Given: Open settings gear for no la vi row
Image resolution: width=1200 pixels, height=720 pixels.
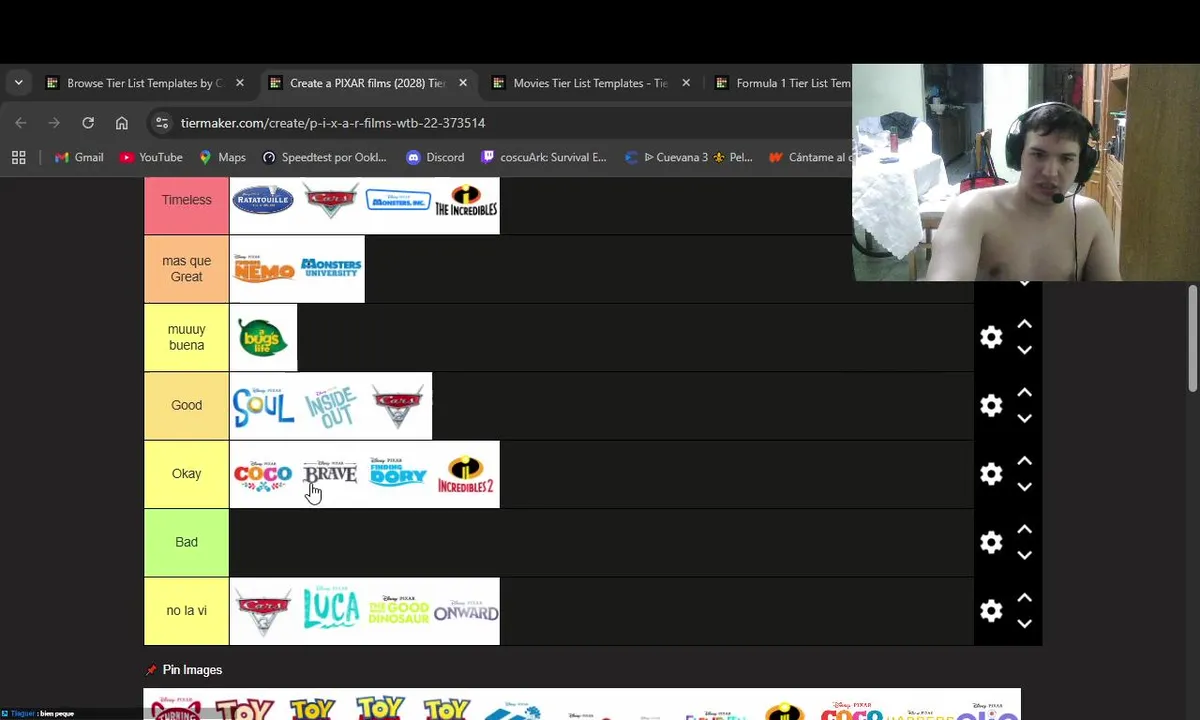Looking at the screenshot, I should (991, 611).
